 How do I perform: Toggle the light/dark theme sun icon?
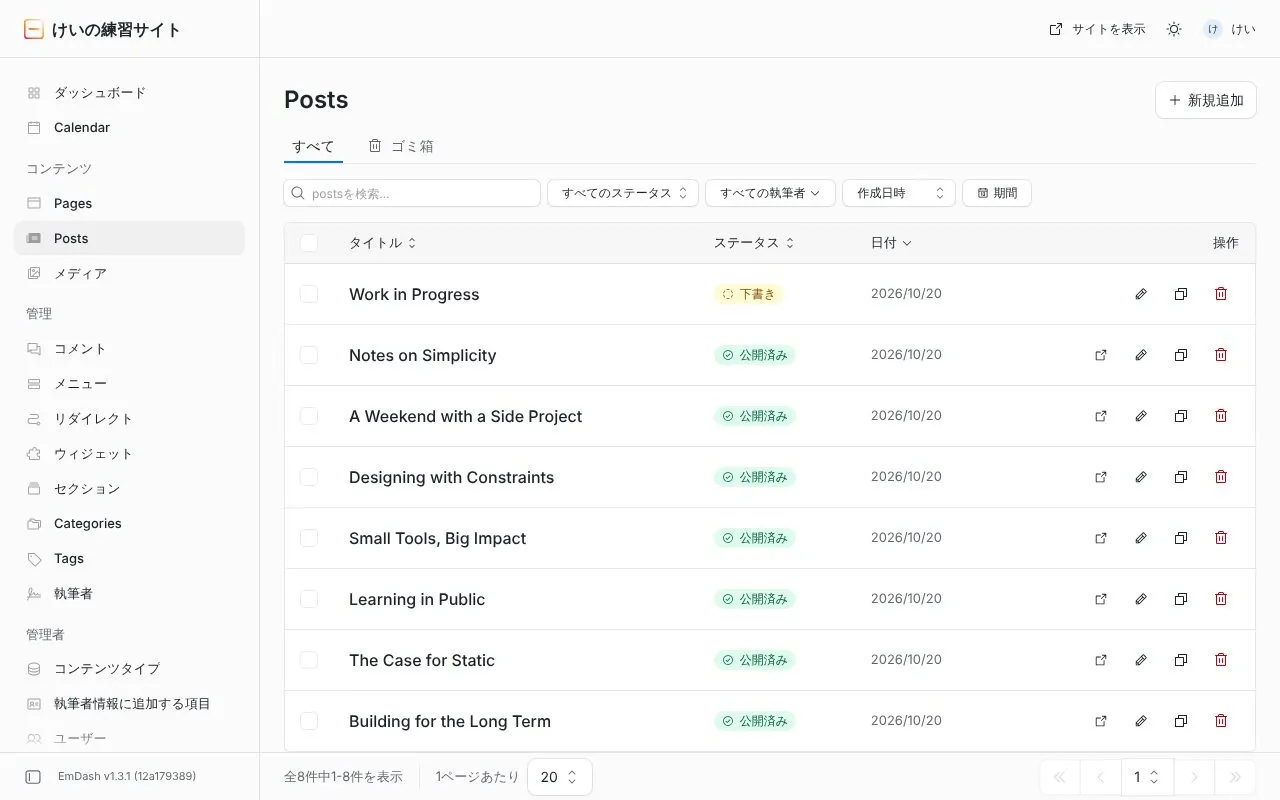coord(1174,29)
